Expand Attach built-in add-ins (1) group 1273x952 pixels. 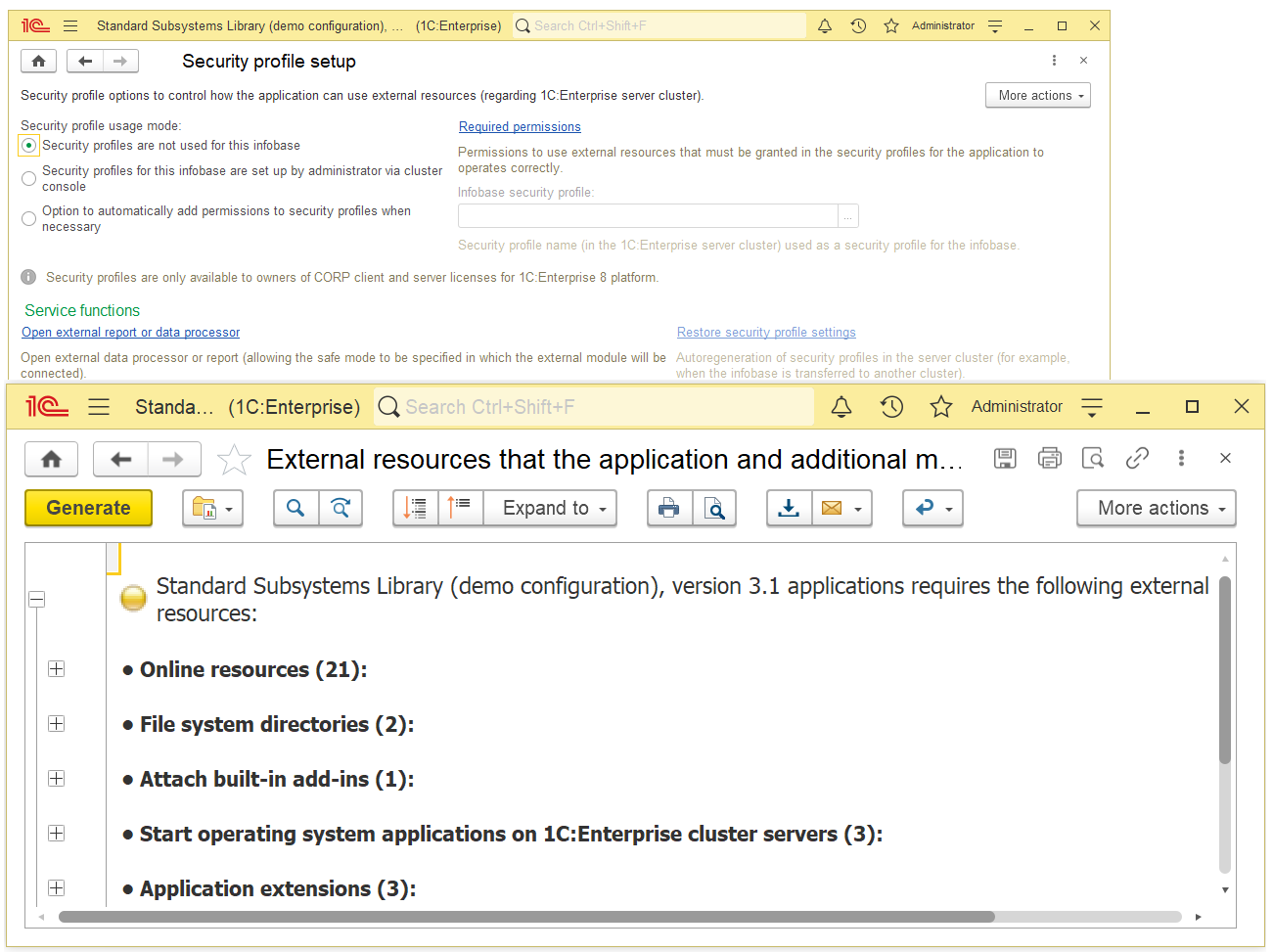point(57,779)
